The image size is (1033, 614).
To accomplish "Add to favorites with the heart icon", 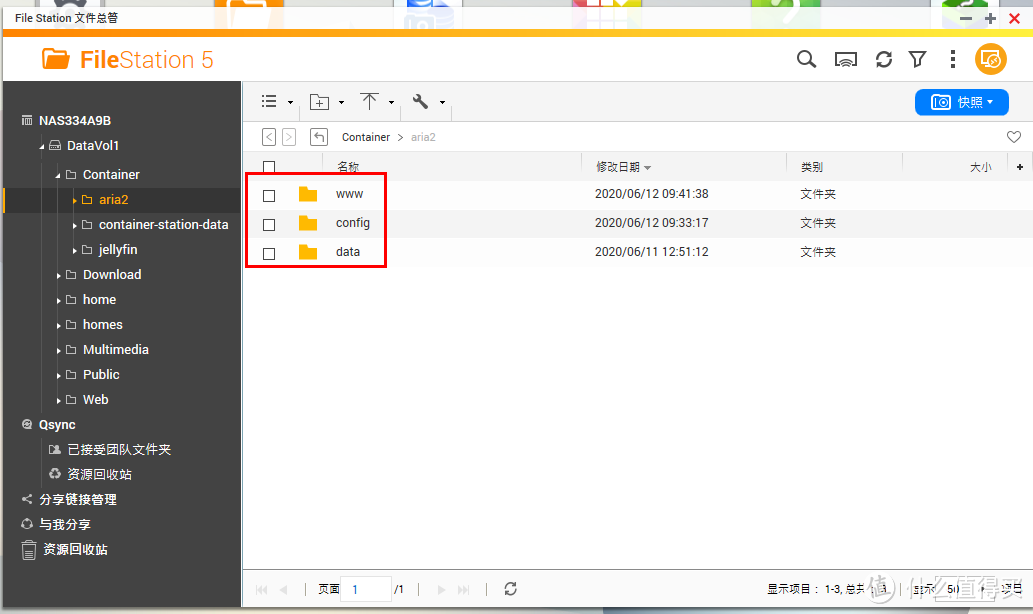I will (x=1014, y=137).
